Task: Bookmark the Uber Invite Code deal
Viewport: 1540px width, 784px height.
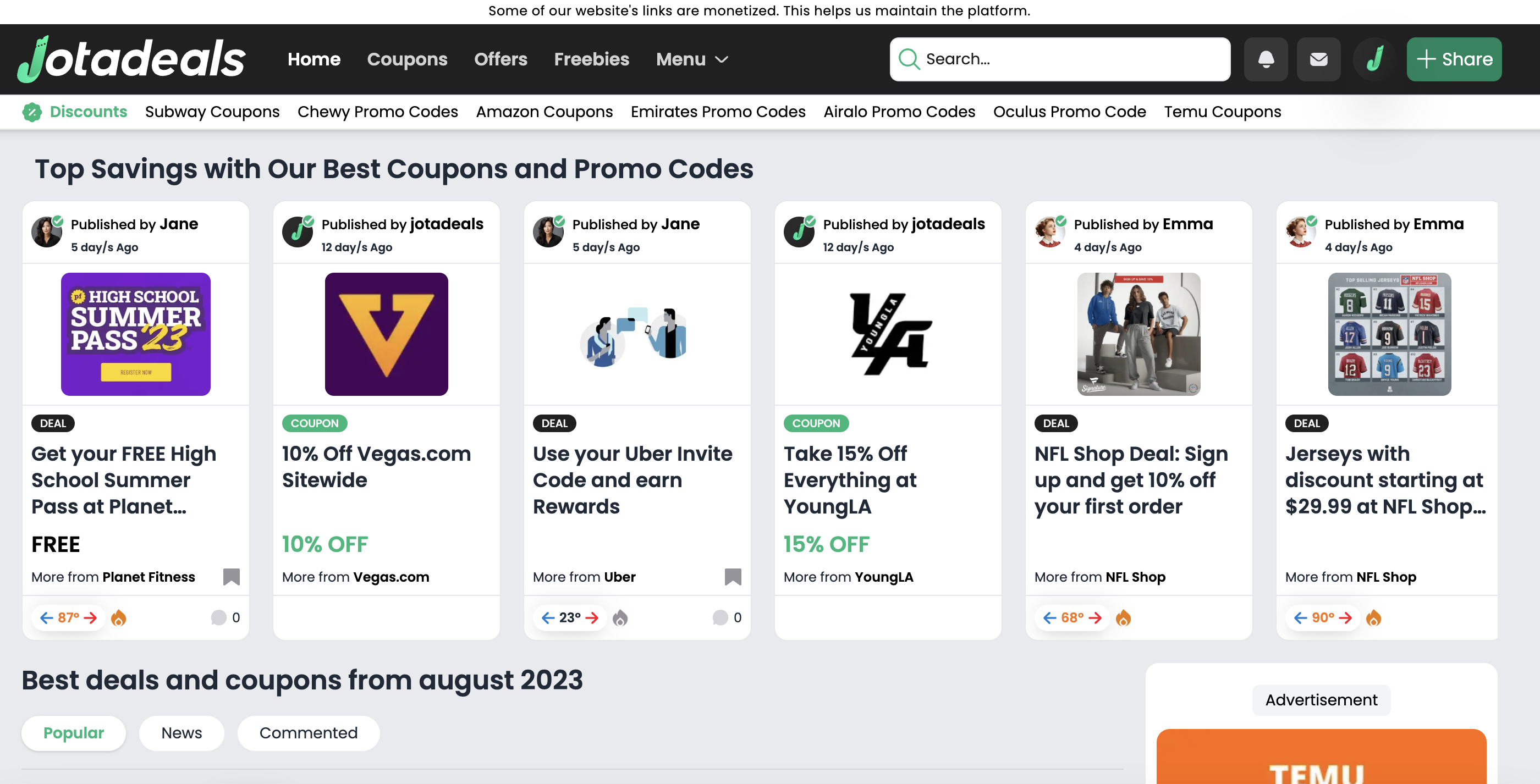Action: click(733, 577)
